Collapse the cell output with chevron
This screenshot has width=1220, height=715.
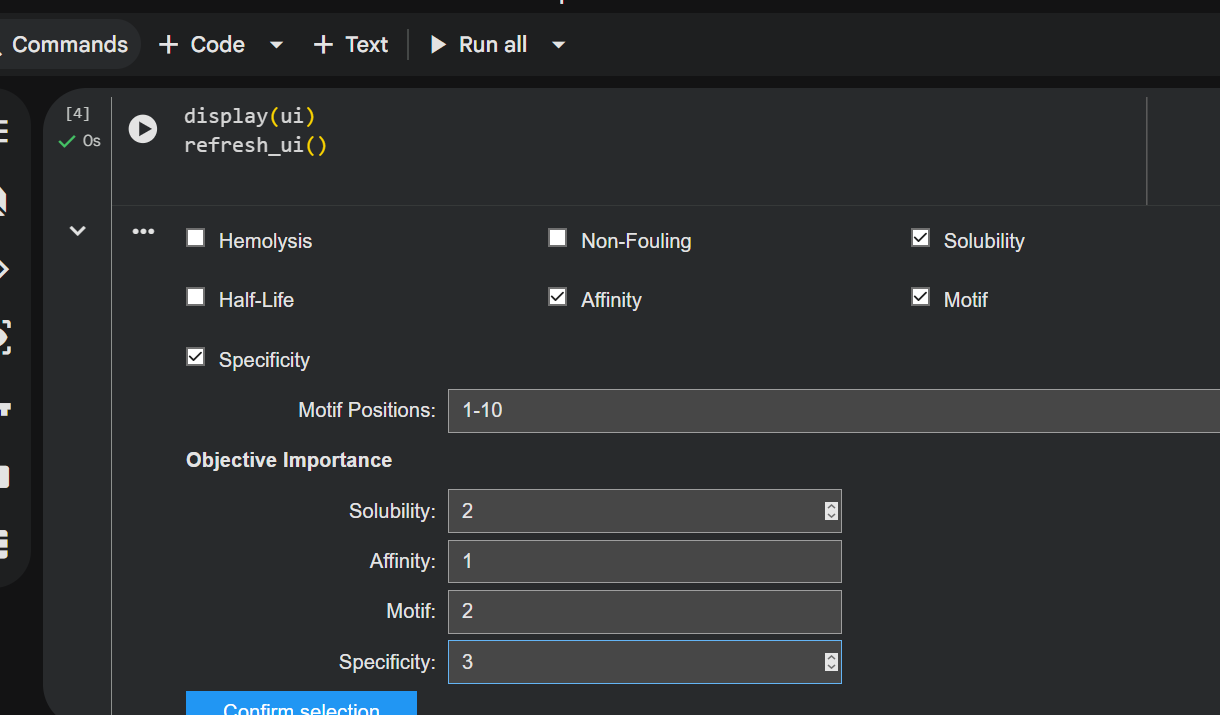77,231
